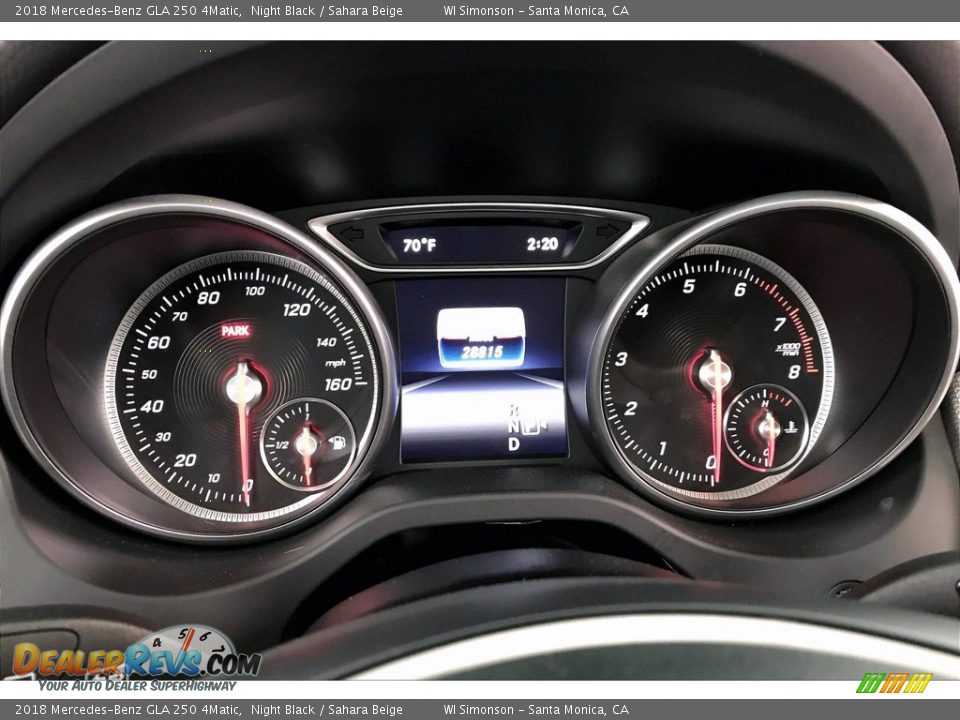Click the 80 mark on the speedometer
This screenshot has width=960, height=720.
[208, 298]
